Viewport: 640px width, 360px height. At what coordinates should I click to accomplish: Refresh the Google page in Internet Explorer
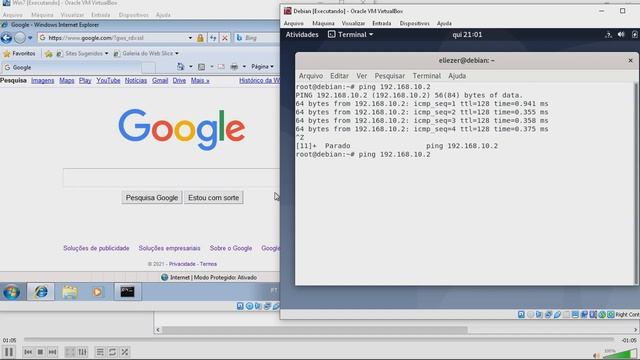coord(213,38)
